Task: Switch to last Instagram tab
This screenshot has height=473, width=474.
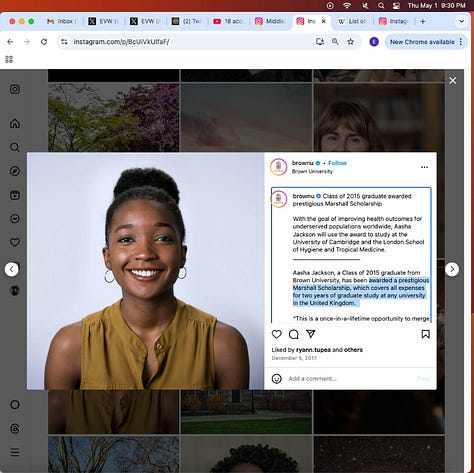Action: (394, 21)
